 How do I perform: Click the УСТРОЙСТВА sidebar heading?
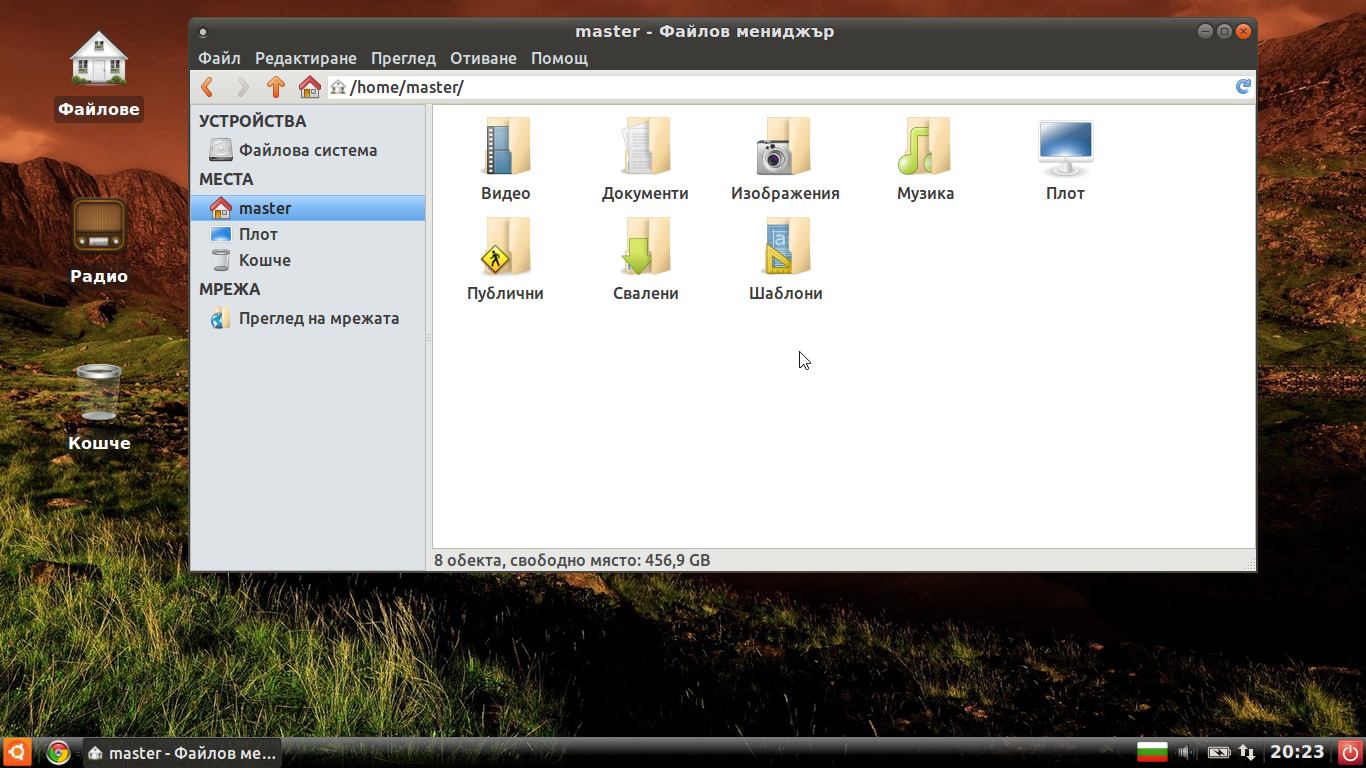[x=253, y=121]
